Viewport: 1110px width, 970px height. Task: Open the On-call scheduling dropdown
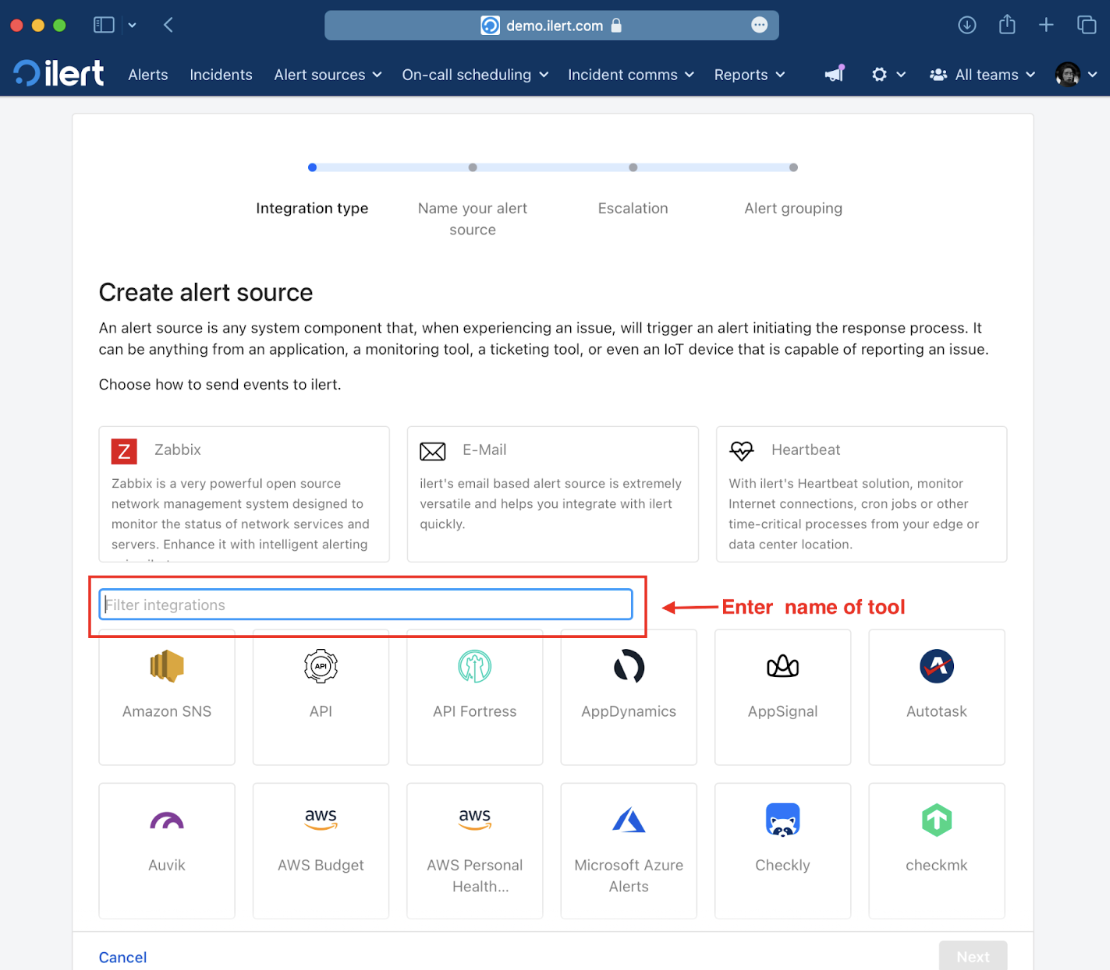(475, 74)
